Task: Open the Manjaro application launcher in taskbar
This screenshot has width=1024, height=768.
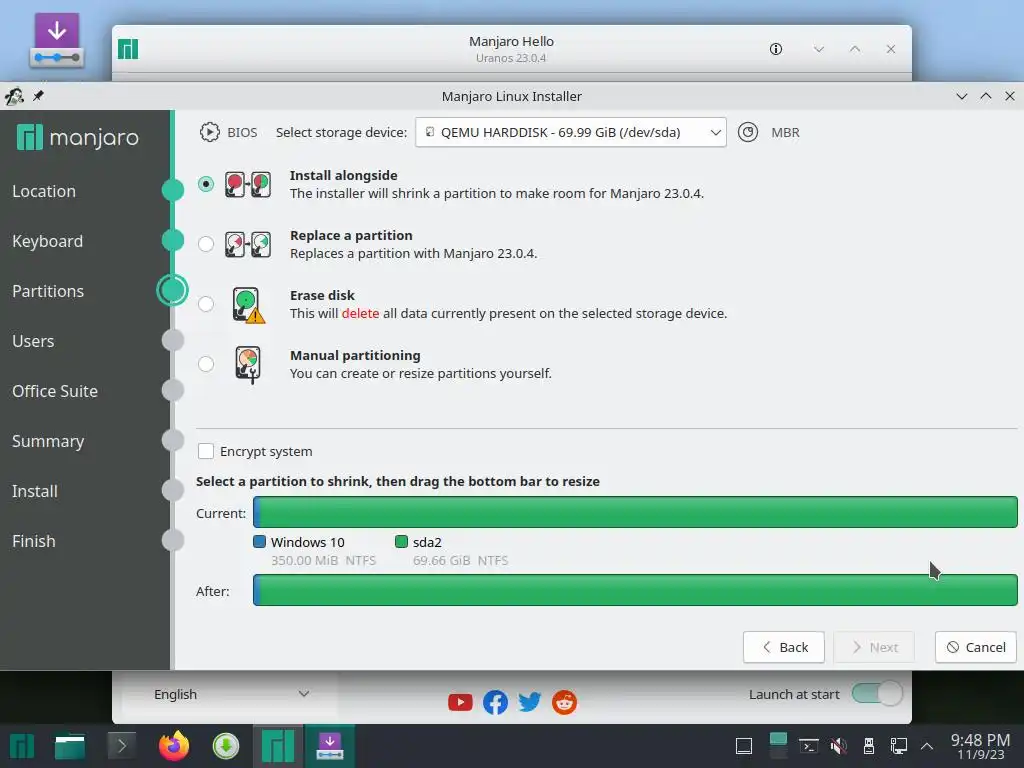Action: [x=22, y=746]
